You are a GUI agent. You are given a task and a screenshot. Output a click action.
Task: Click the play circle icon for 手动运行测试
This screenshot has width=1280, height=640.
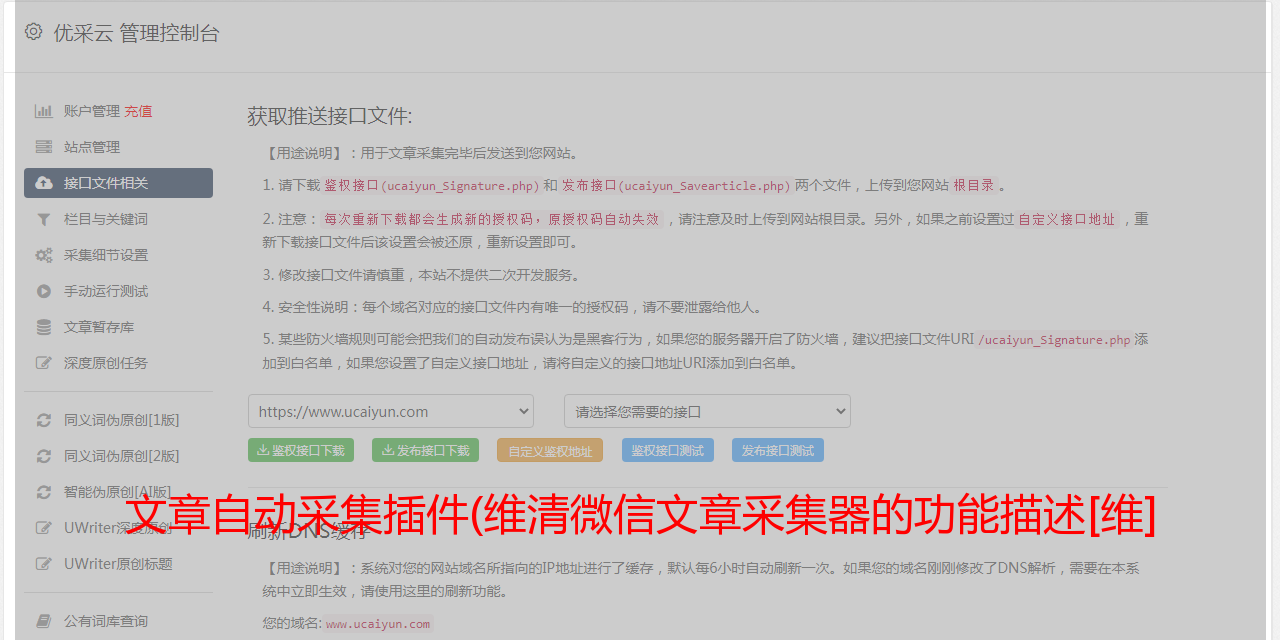tap(44, 291)
